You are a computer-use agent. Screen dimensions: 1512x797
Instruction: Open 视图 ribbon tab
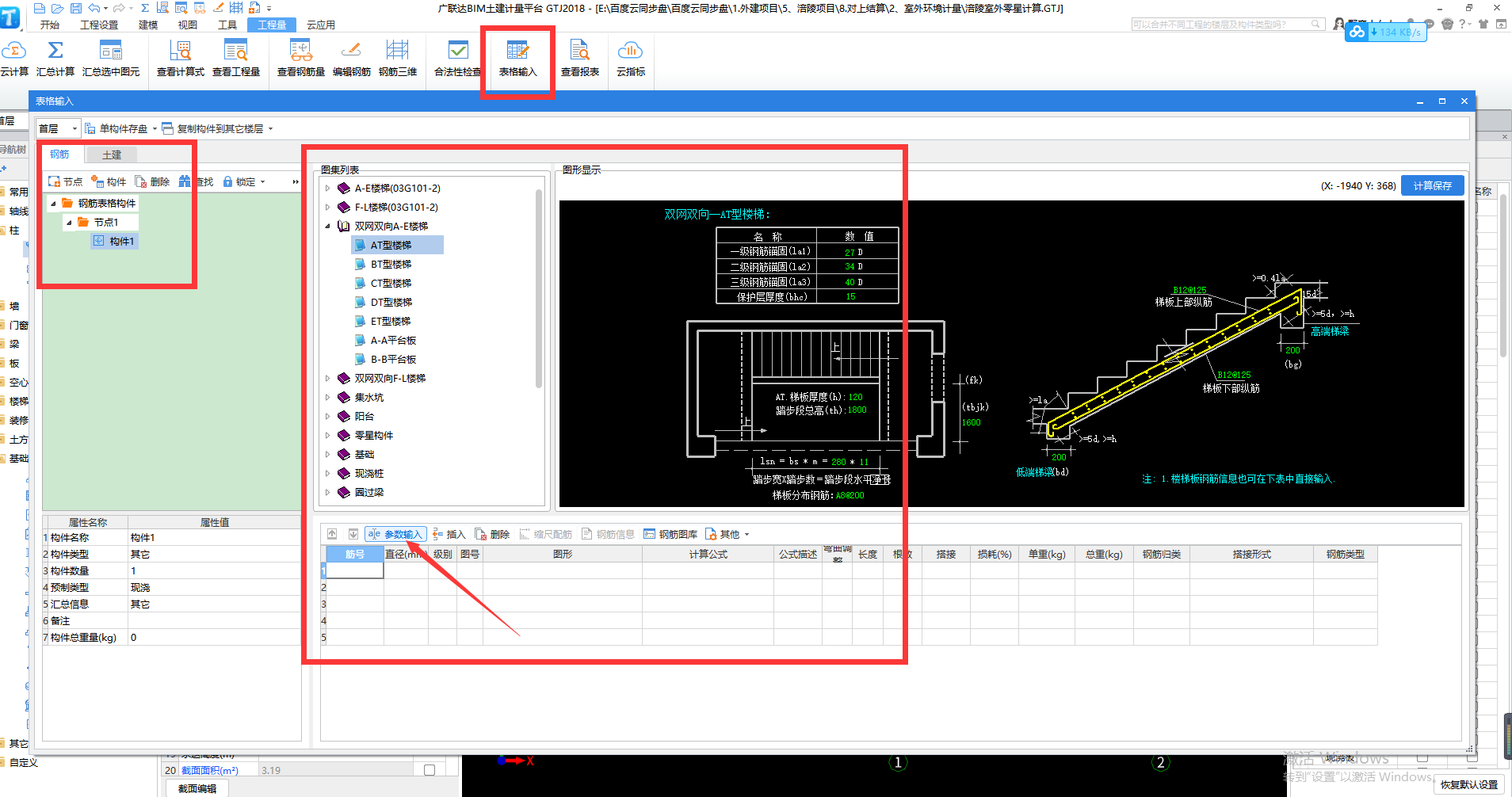click(188, 25)
